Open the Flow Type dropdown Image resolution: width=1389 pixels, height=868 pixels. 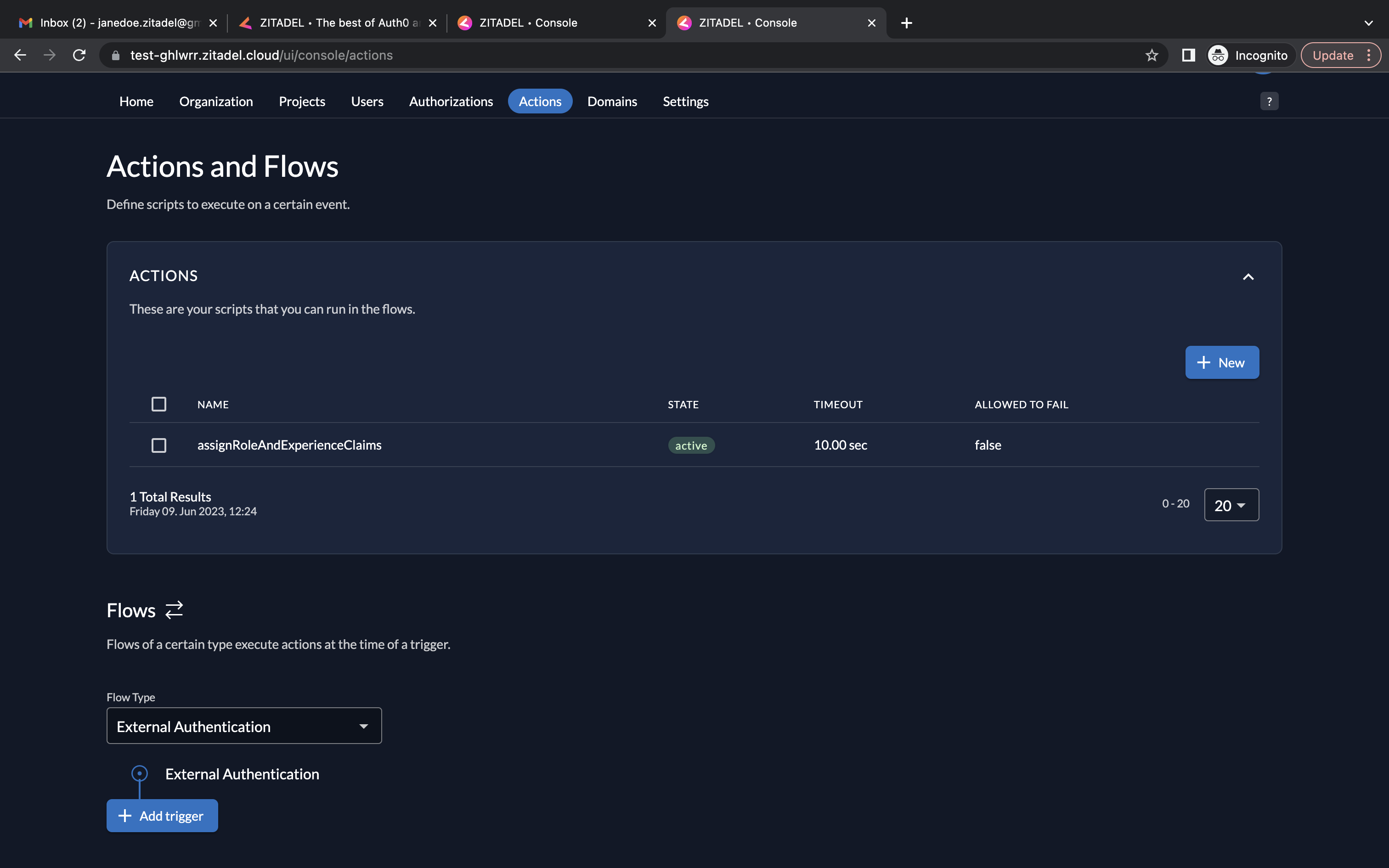[x=244, y=726]
